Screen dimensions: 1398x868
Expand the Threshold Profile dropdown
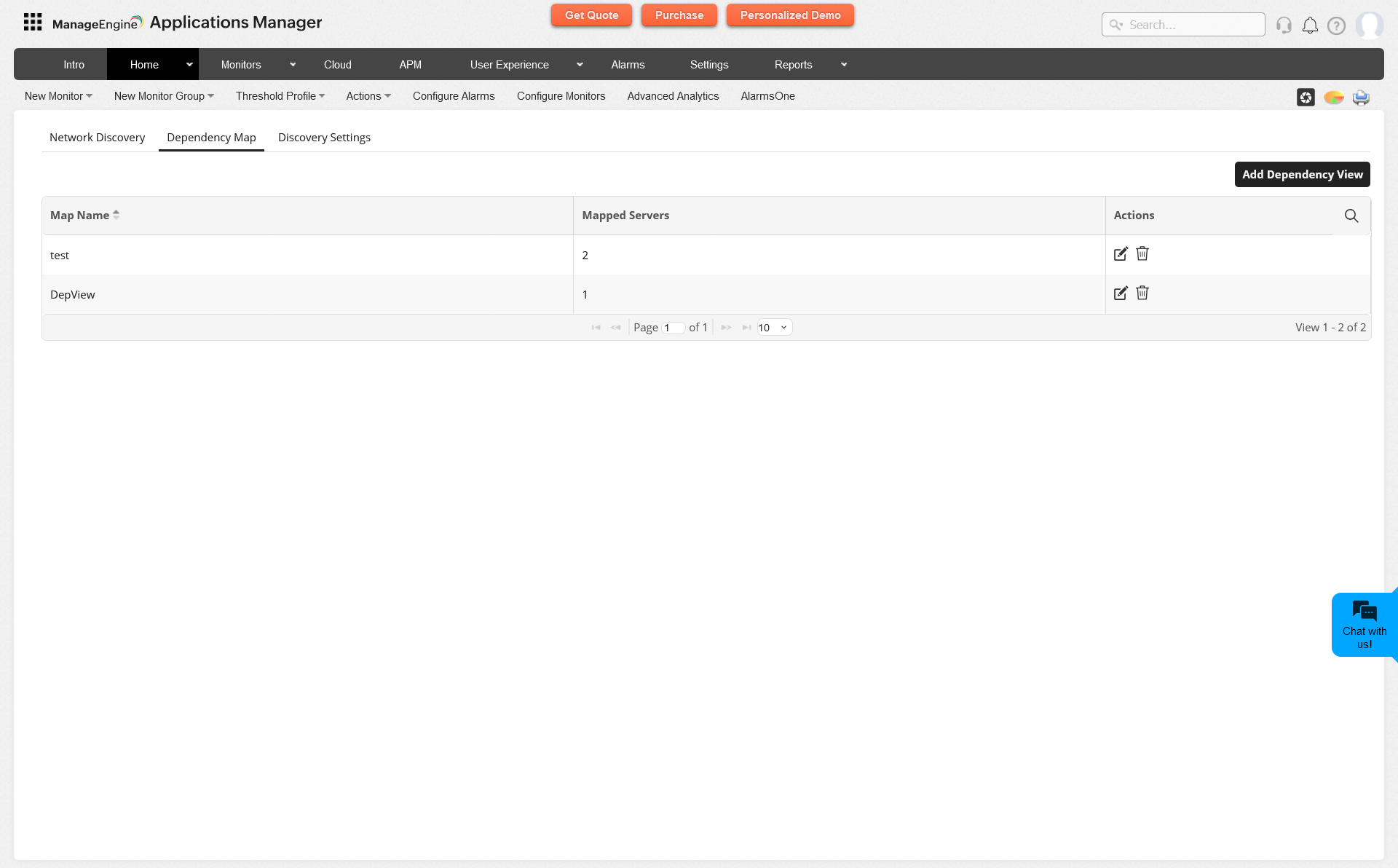tap(280, 96)
